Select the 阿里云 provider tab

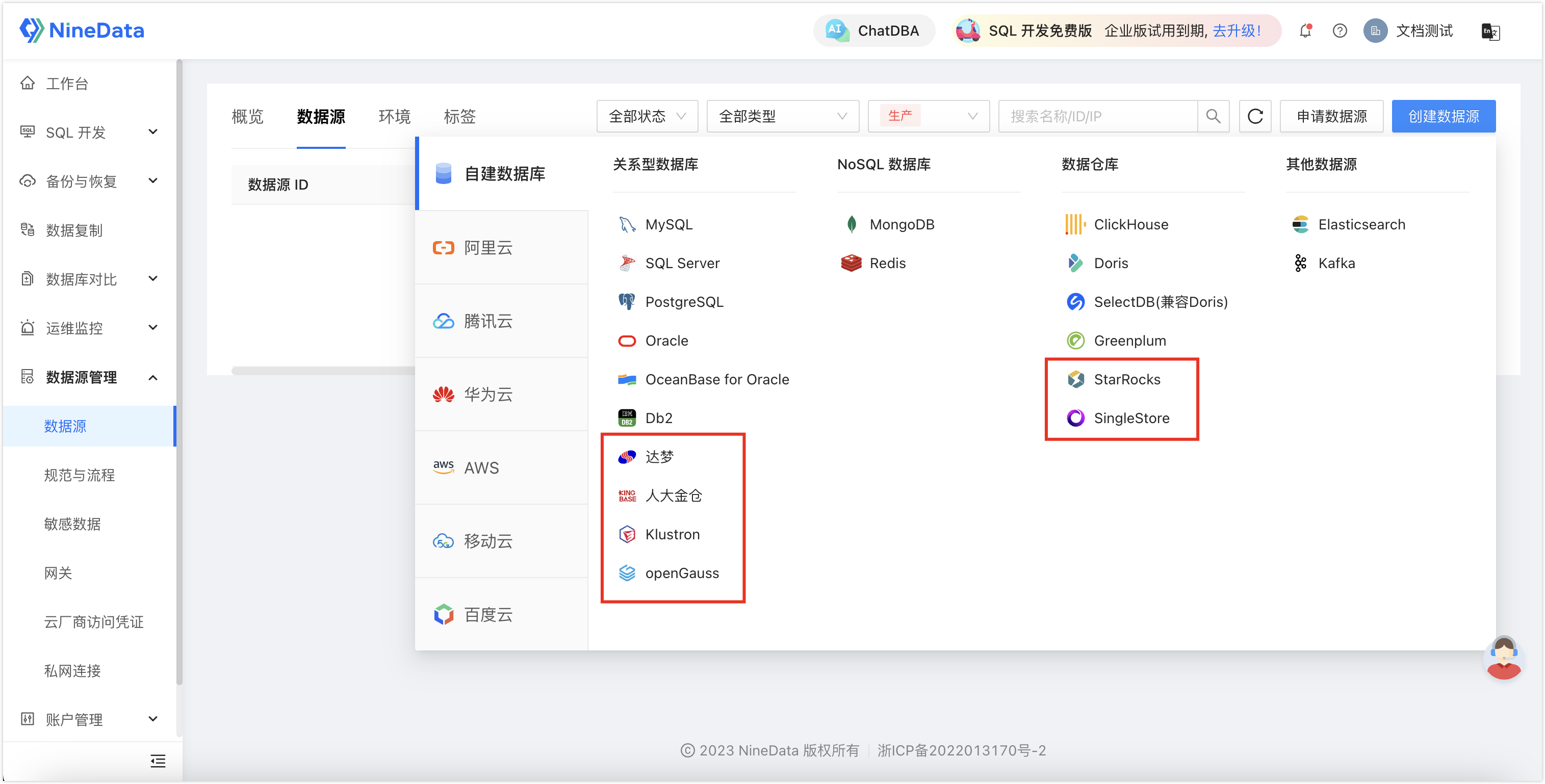[x=502, y=247]
